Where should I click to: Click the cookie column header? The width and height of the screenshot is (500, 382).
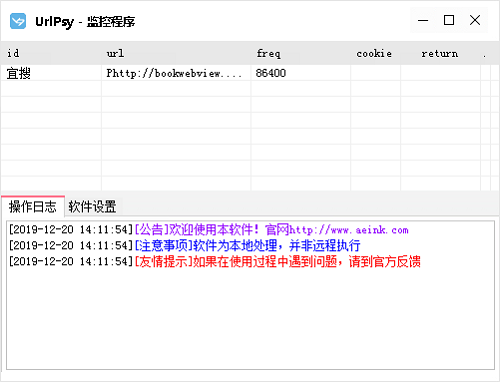click(375, 53)
